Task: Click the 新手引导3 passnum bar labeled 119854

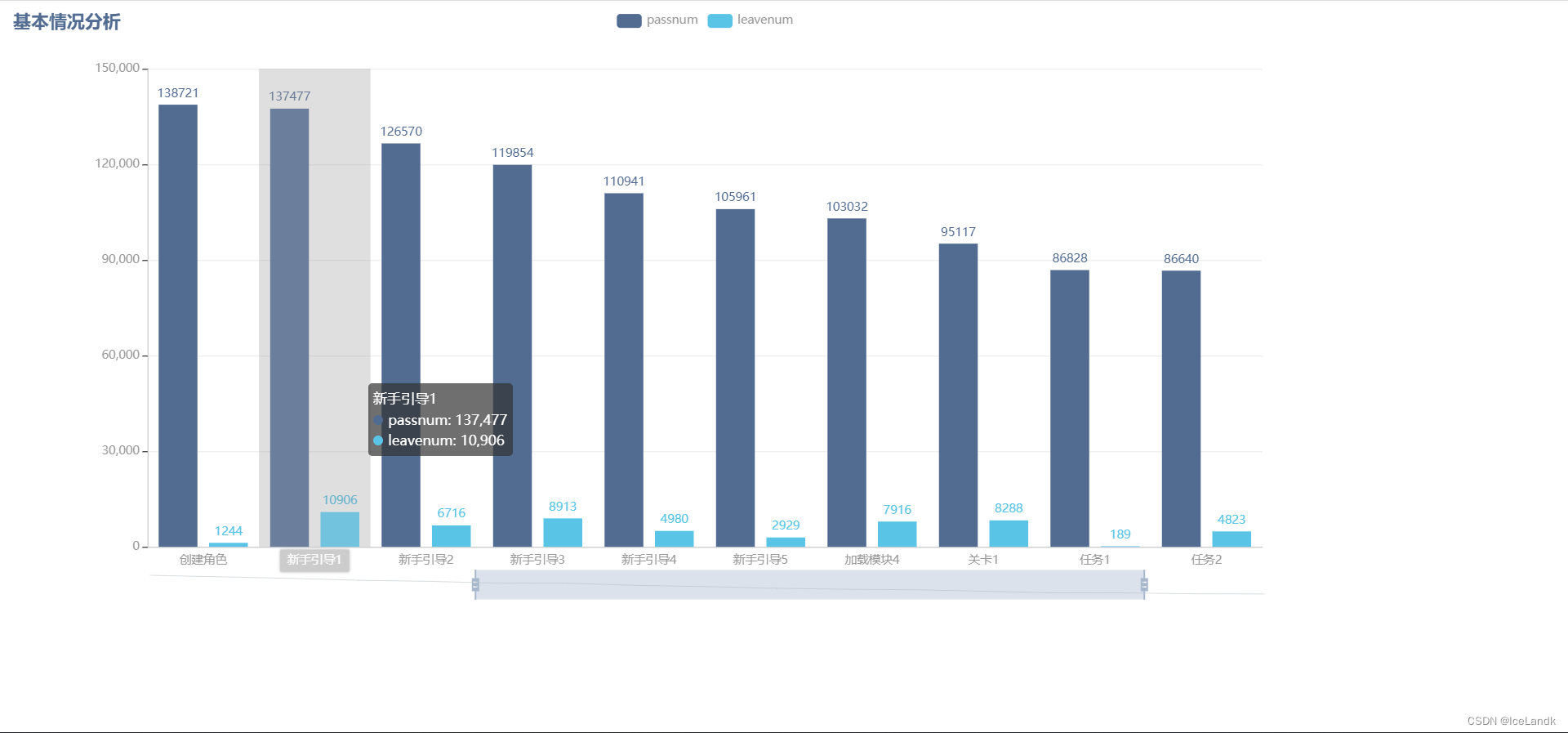Action: (513, 355)
